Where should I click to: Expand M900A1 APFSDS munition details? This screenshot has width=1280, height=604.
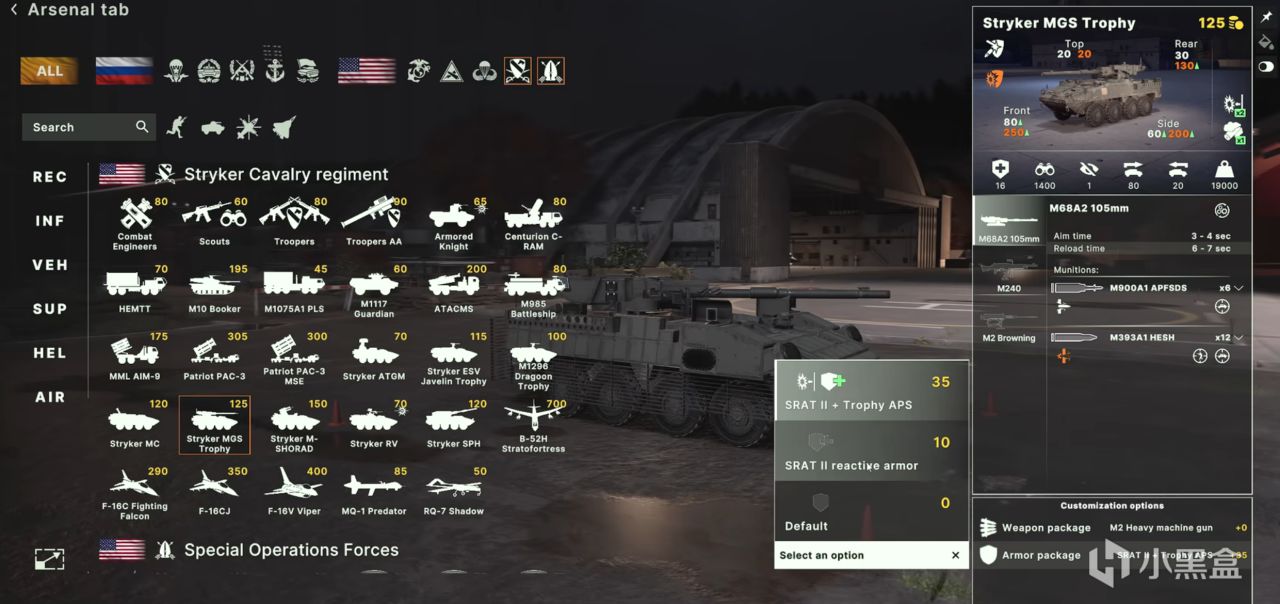pos(1239,288)
